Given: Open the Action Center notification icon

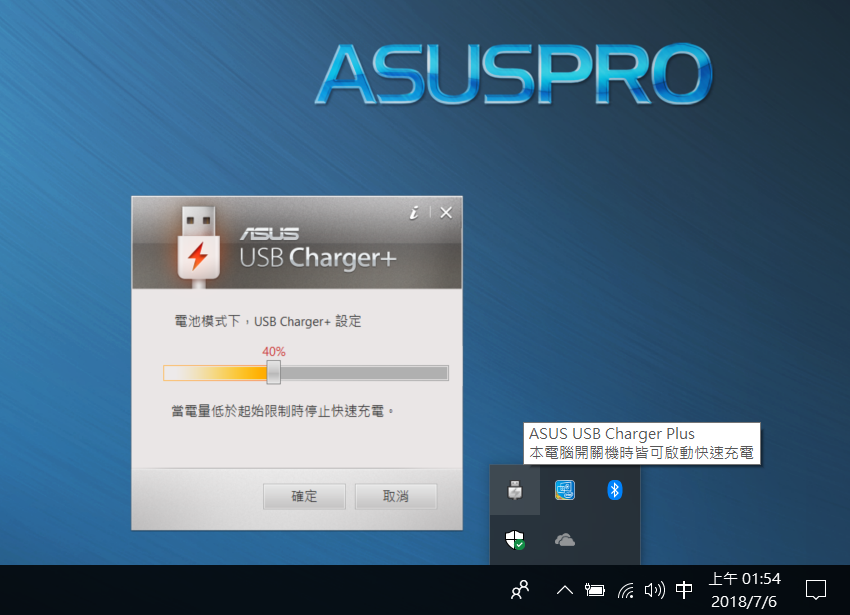Looking at the screenshot, I should click(816, 590).
